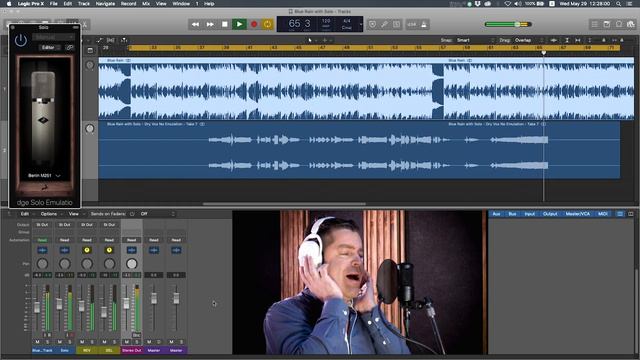The image size is (640, 360).
Task: Click the plug-in link icon
Action: click(x=70, y=47)
